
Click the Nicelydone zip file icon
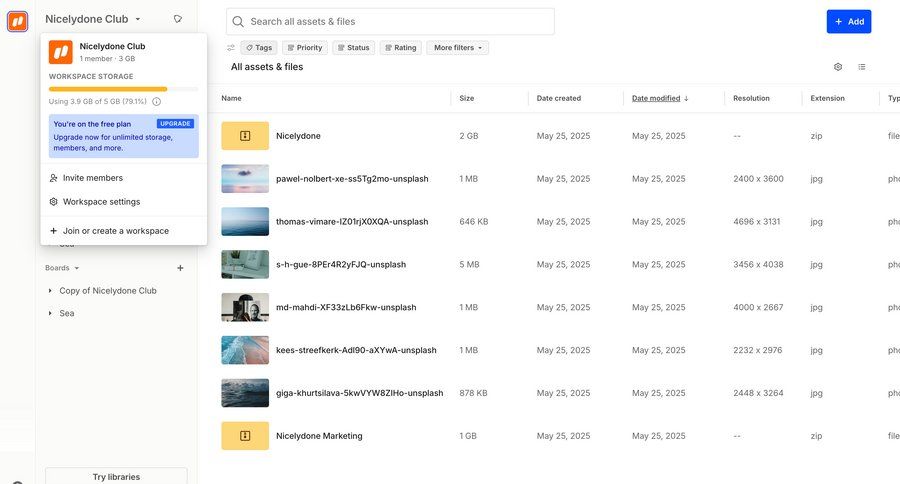click(x=245, y=136)
